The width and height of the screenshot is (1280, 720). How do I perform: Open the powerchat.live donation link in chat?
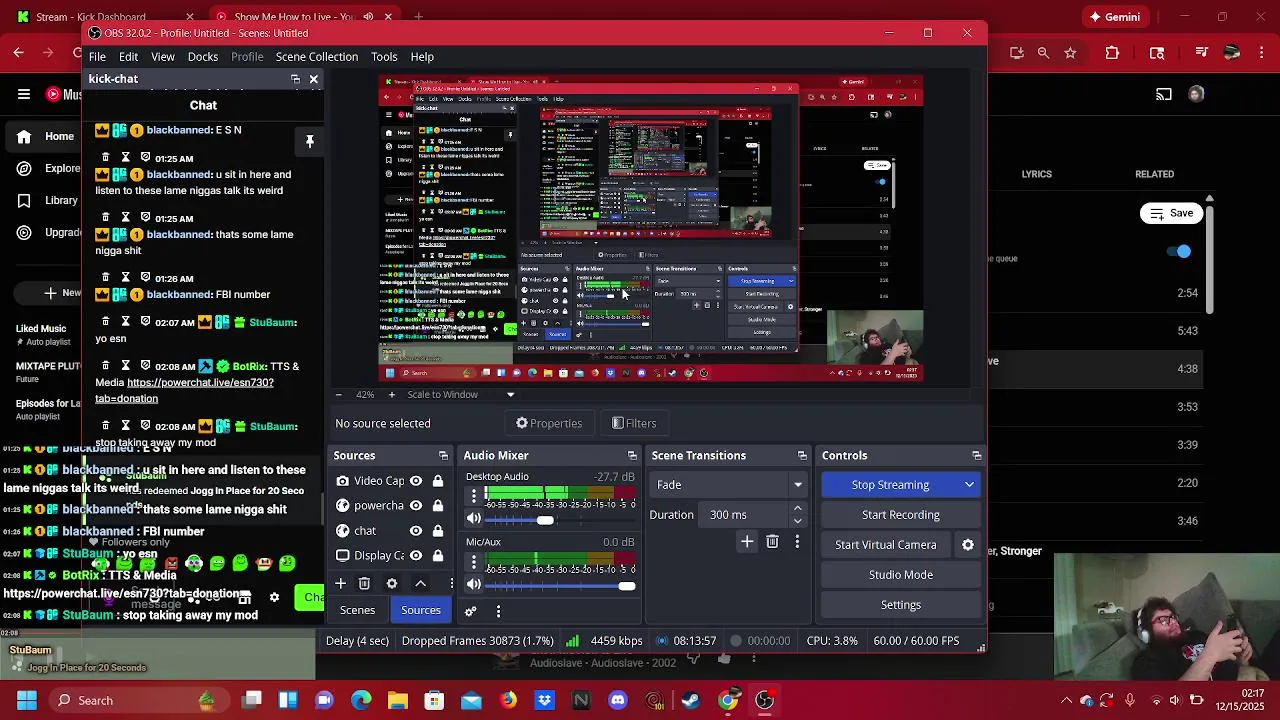[184, 391]
